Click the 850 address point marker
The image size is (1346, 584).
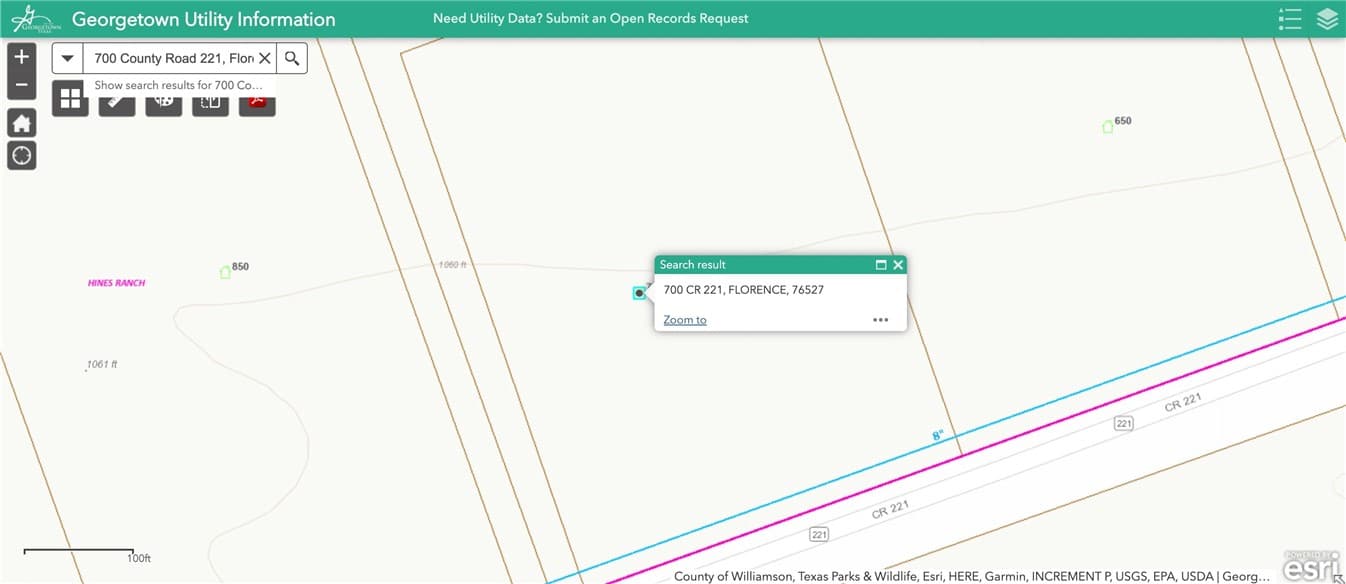[225, 272]
